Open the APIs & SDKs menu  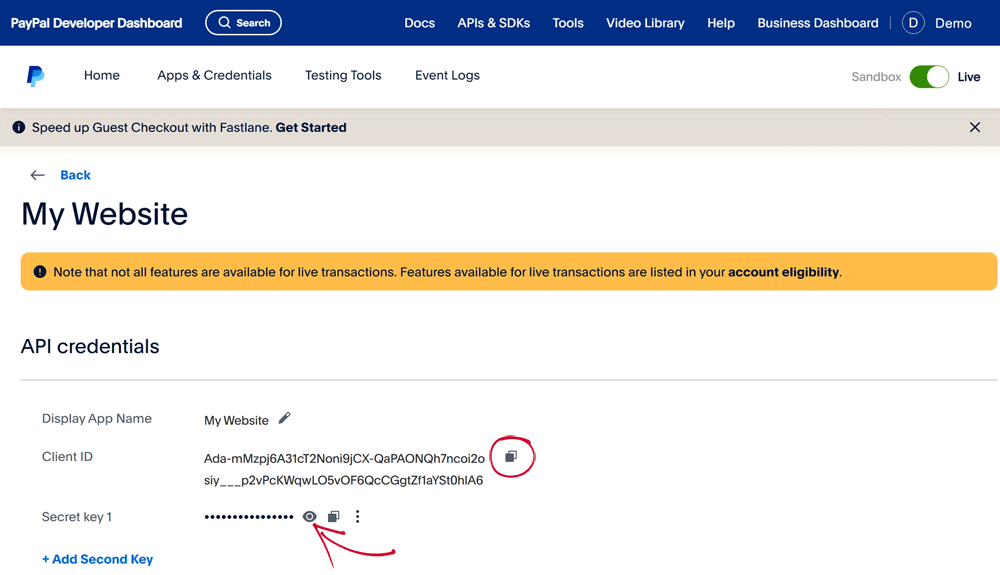(493, 23)
